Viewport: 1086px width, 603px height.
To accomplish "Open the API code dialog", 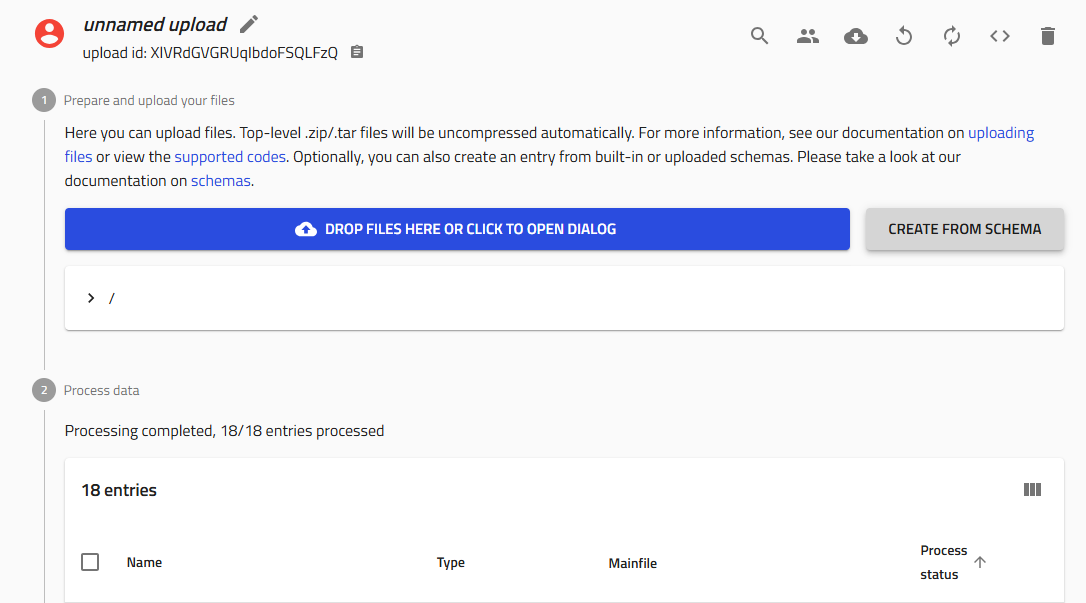I will pos(999,35).
